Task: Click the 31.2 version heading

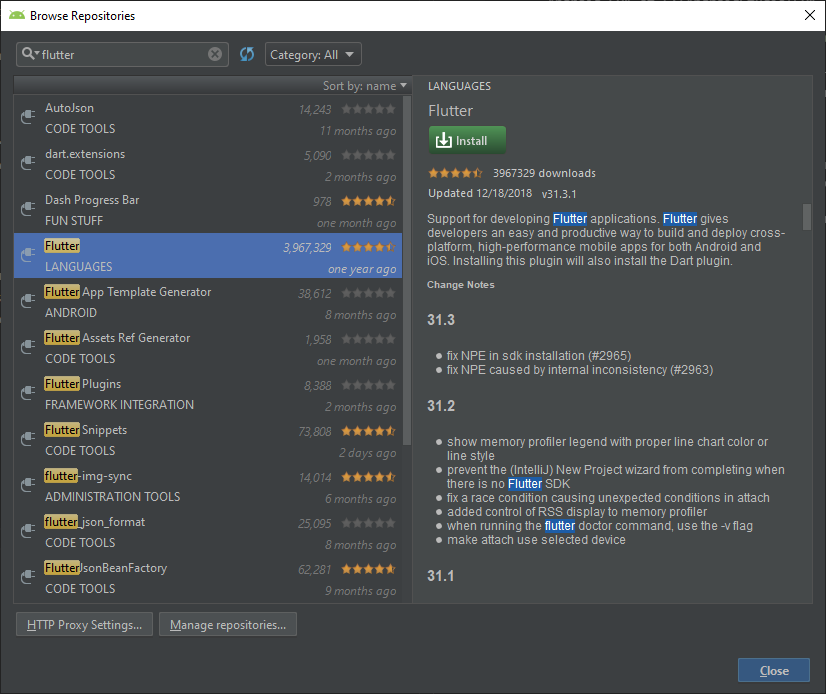Action: click(x=440, y=406)
